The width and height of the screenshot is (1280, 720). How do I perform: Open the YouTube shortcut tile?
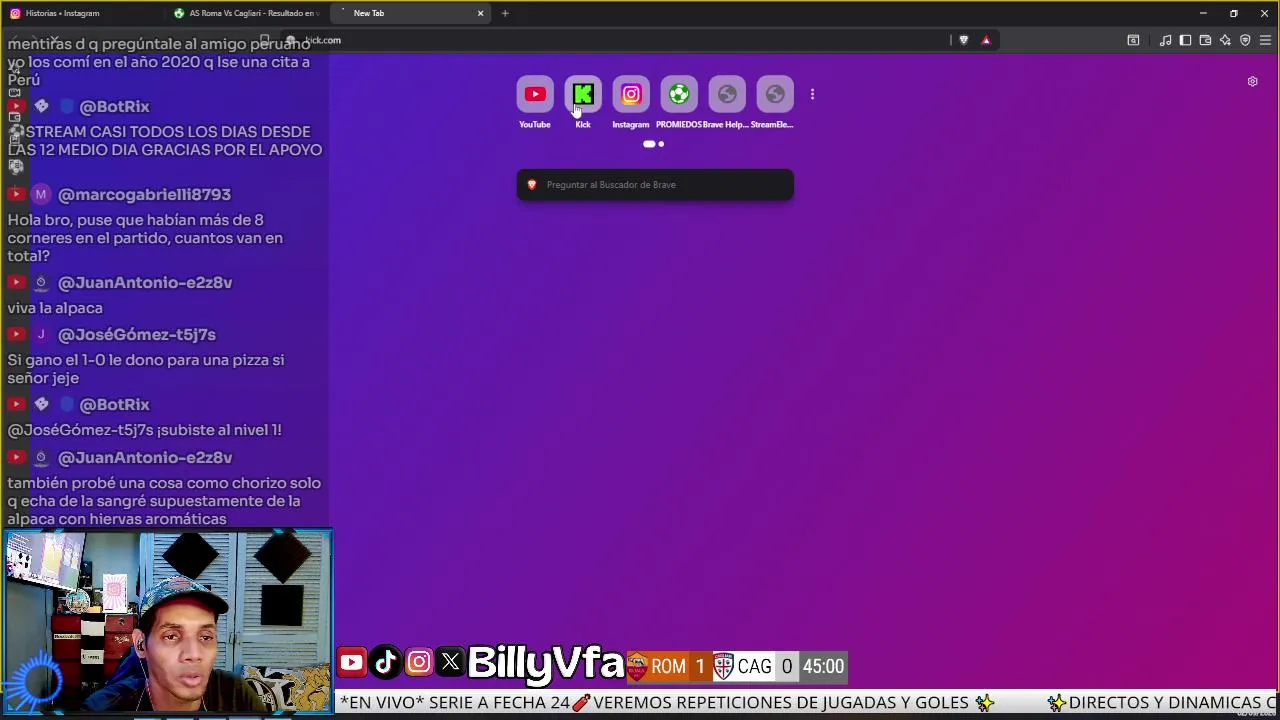(535, 95)
